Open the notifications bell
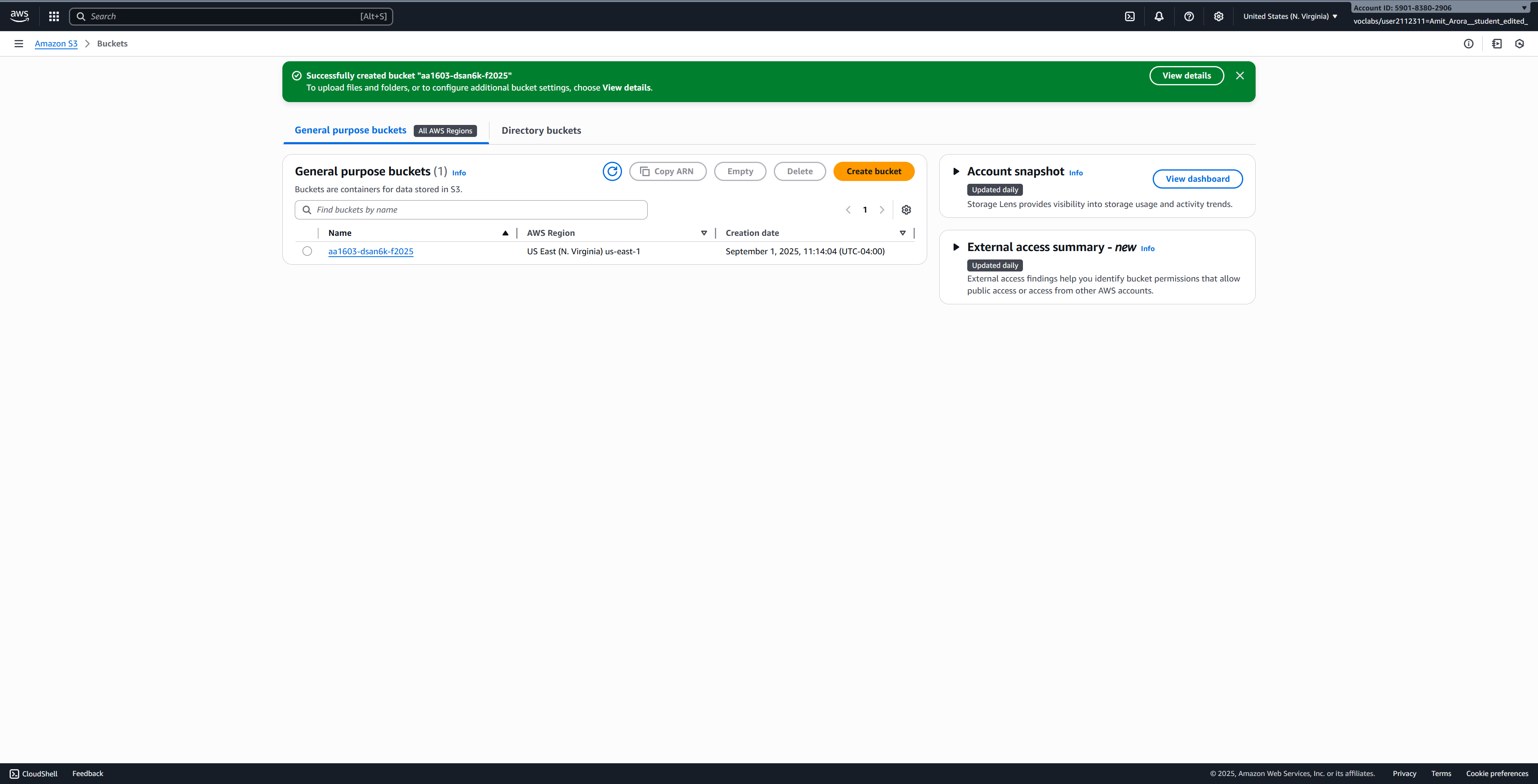The height and width of the screenshot is (784, 1538). [1159, 16]
